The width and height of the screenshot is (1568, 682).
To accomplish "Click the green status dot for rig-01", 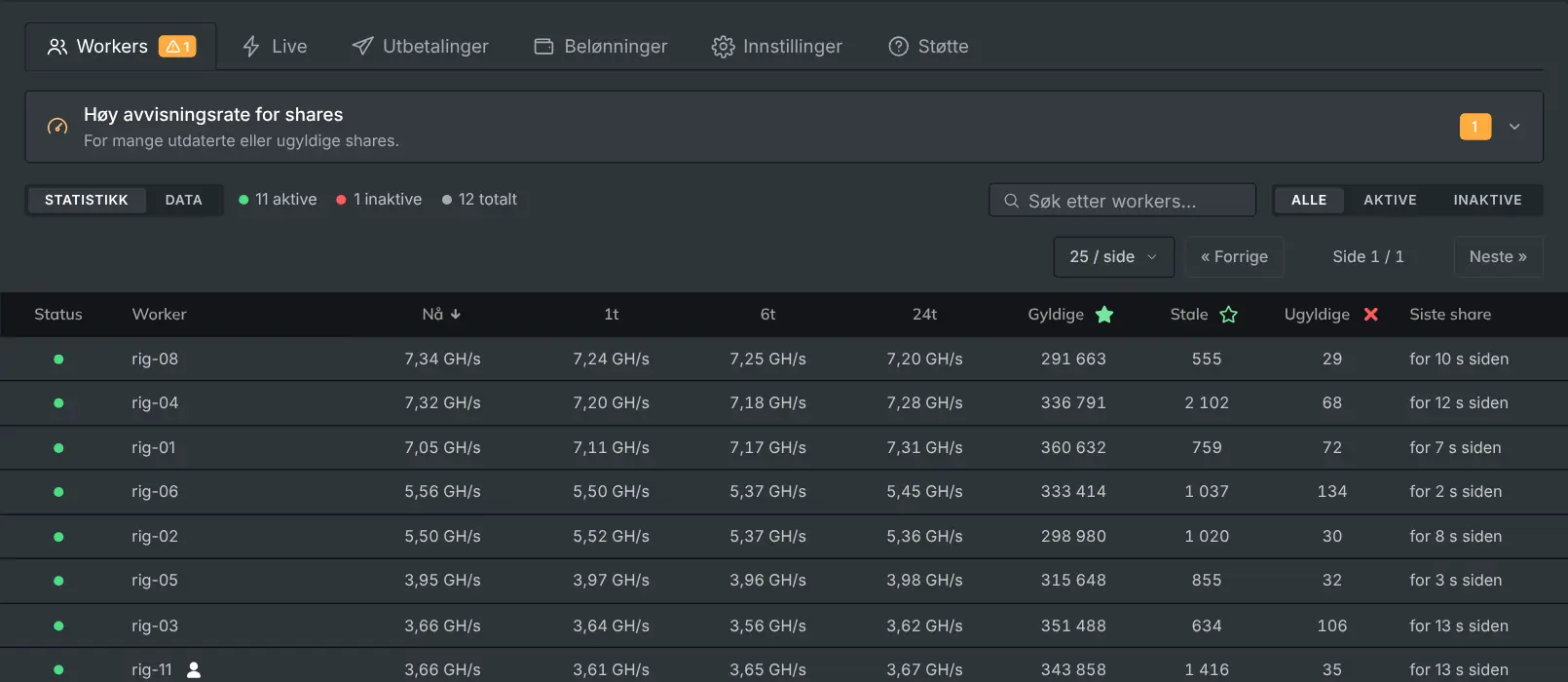I will [58, 448].
